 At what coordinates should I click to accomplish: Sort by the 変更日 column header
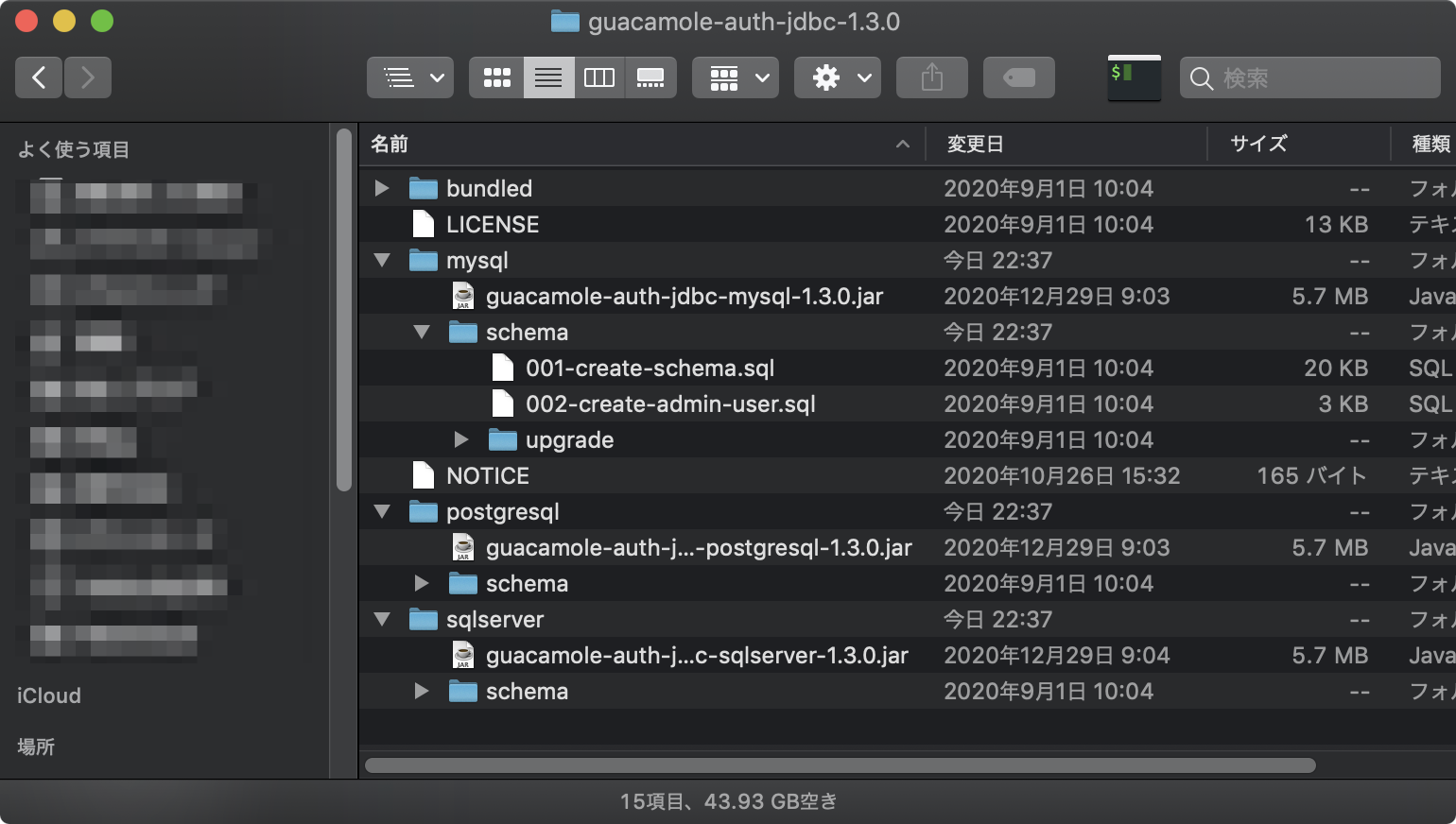pyautogui.click(x=1066, y=144)
